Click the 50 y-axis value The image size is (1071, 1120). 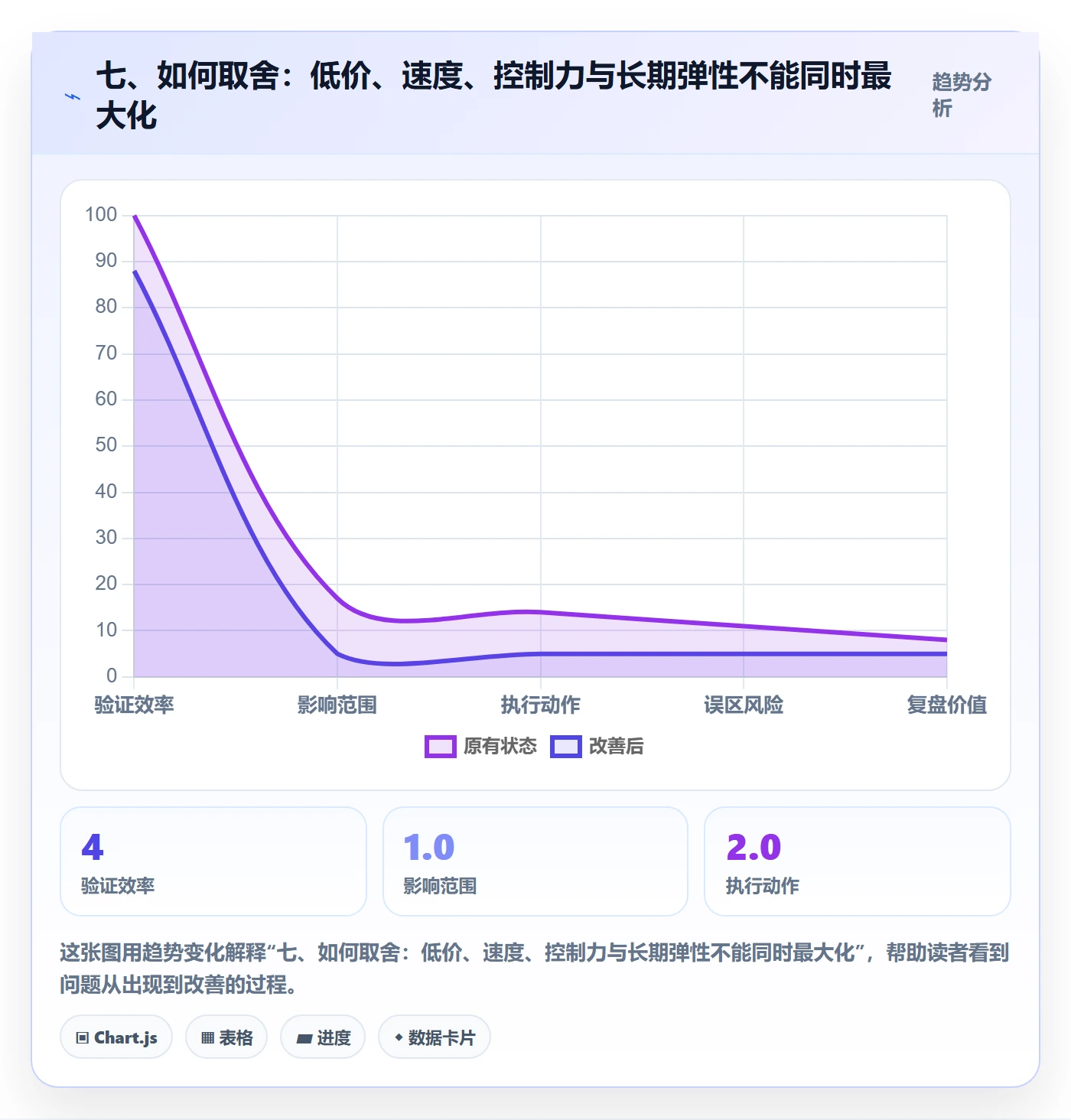pyautogui.click(x=106, y=445)
